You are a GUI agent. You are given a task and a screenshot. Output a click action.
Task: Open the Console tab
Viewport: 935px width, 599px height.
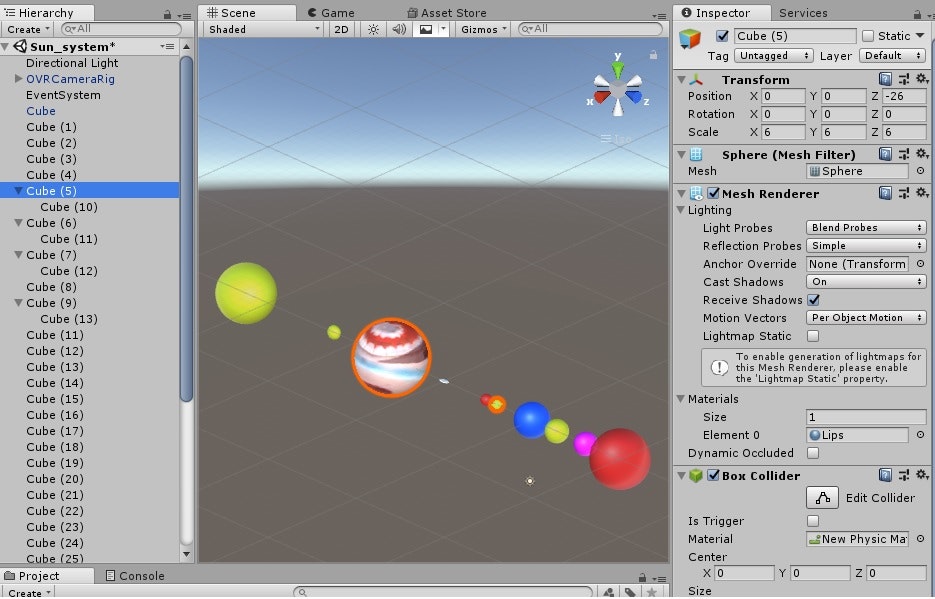tap(135, 576)
